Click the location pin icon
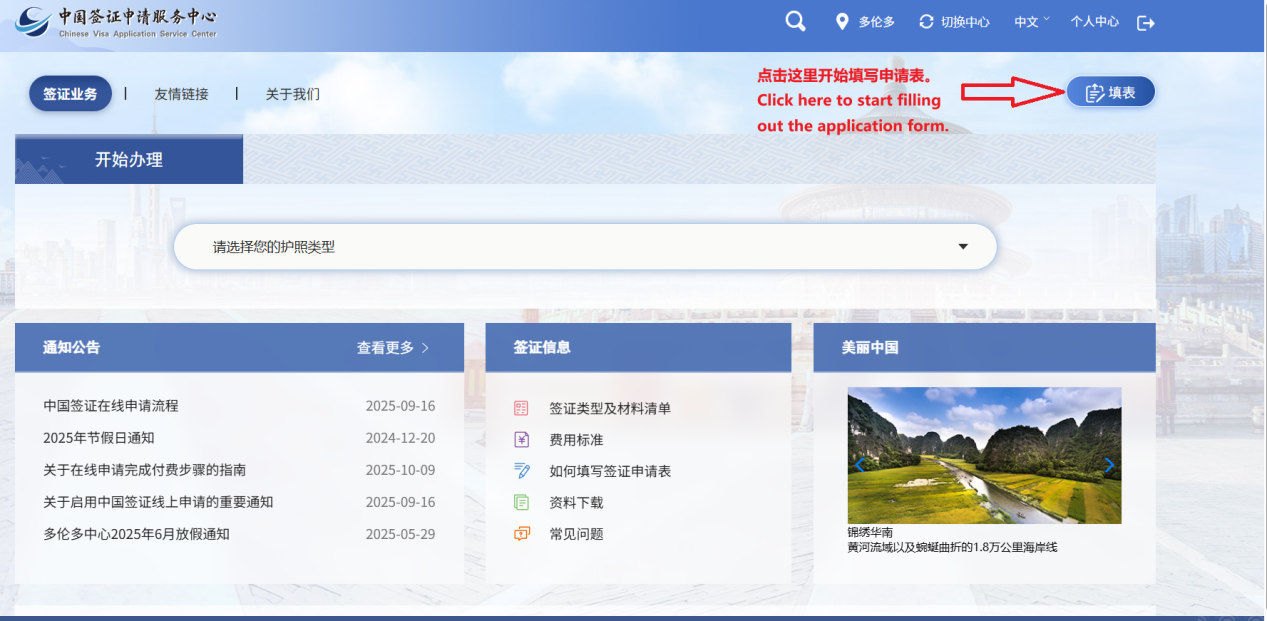 [842, 22]
